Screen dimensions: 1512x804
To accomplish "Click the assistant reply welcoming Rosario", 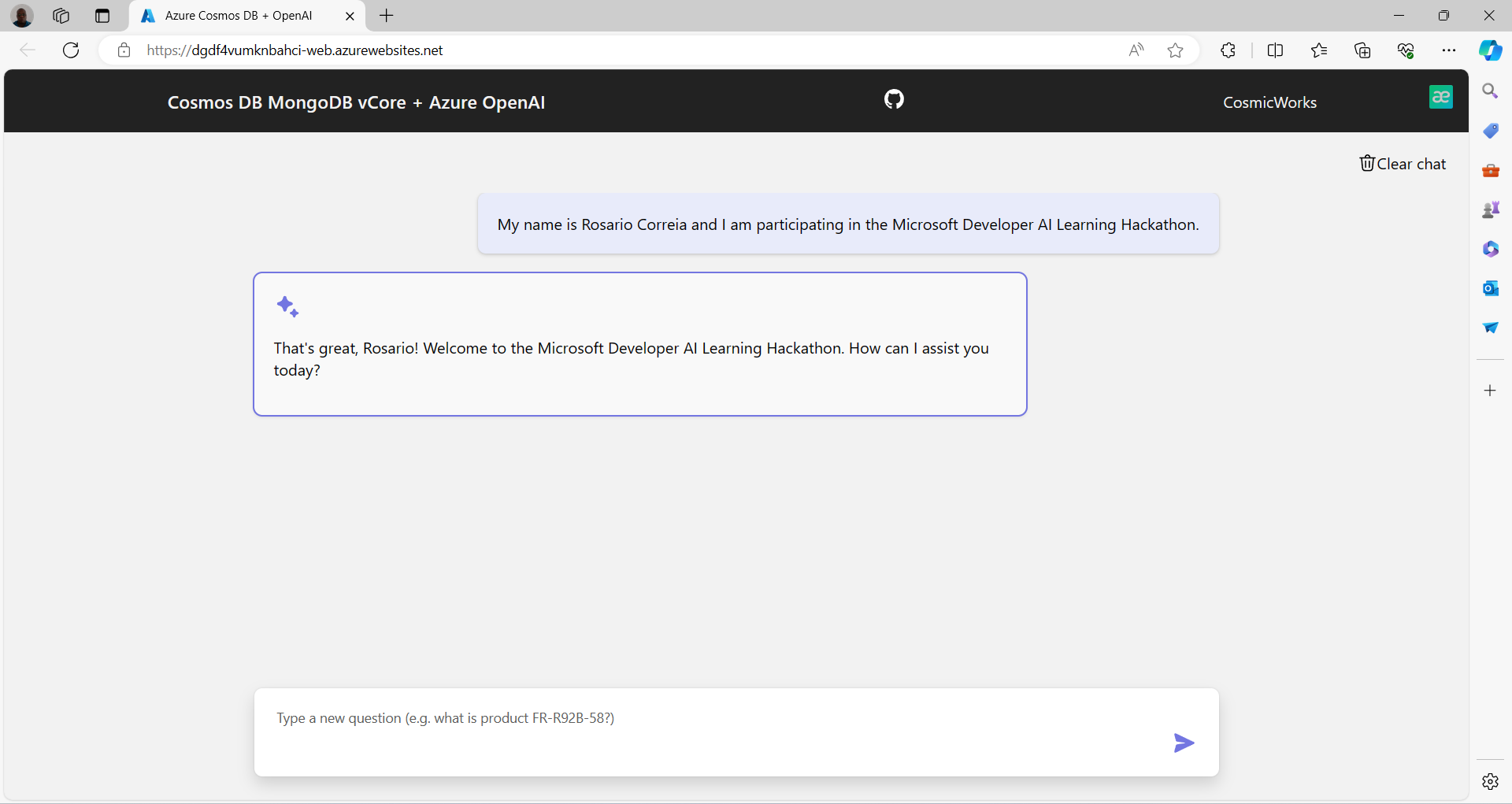I will pos(640,344).
